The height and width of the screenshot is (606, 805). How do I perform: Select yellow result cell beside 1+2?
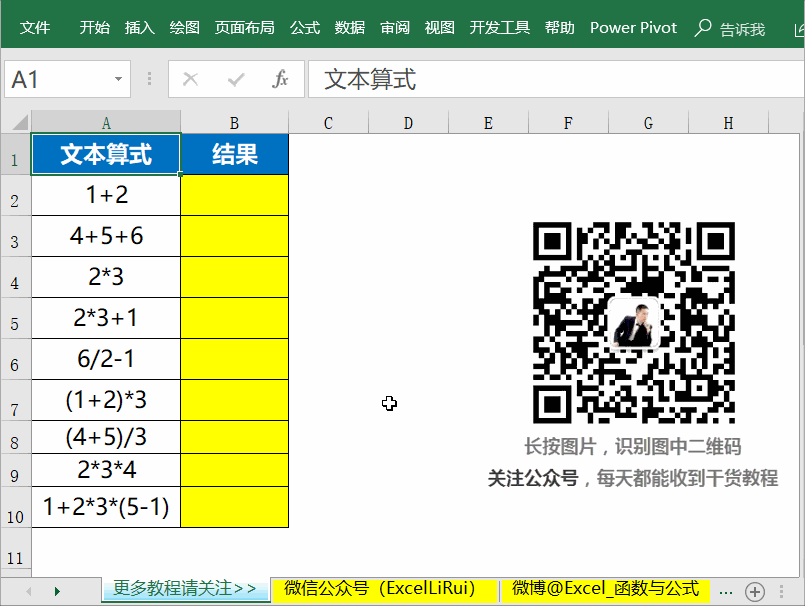click(x=235, y=195)
